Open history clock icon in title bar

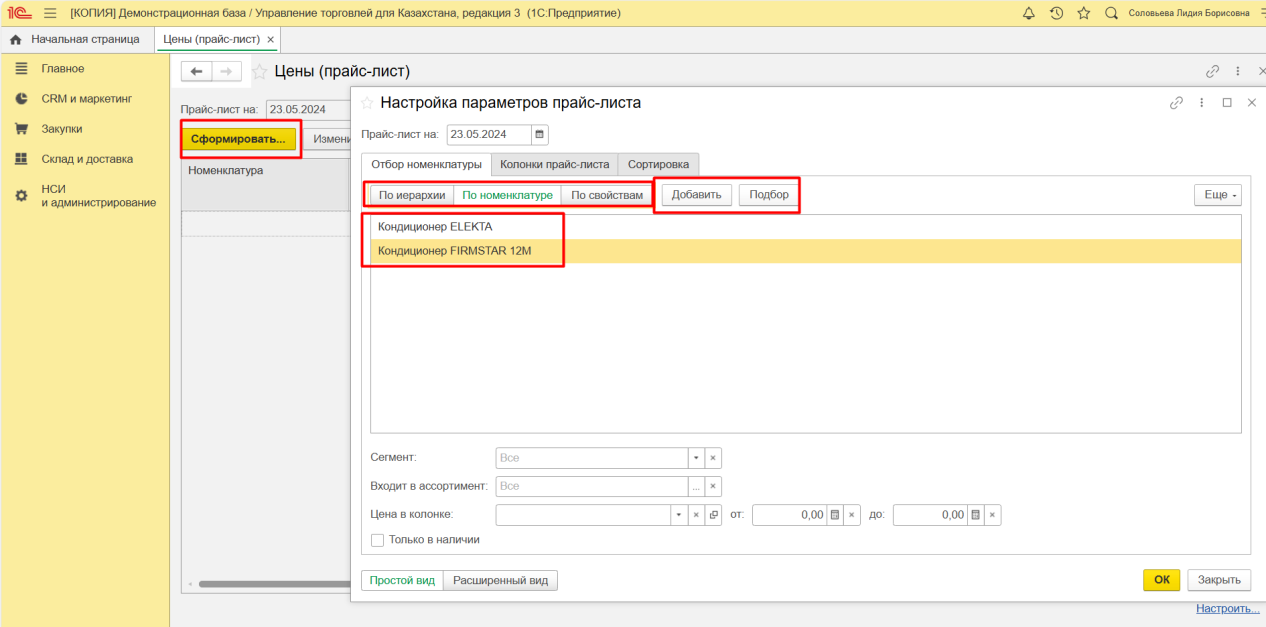pyautogui.click(x=1057, y=13)
